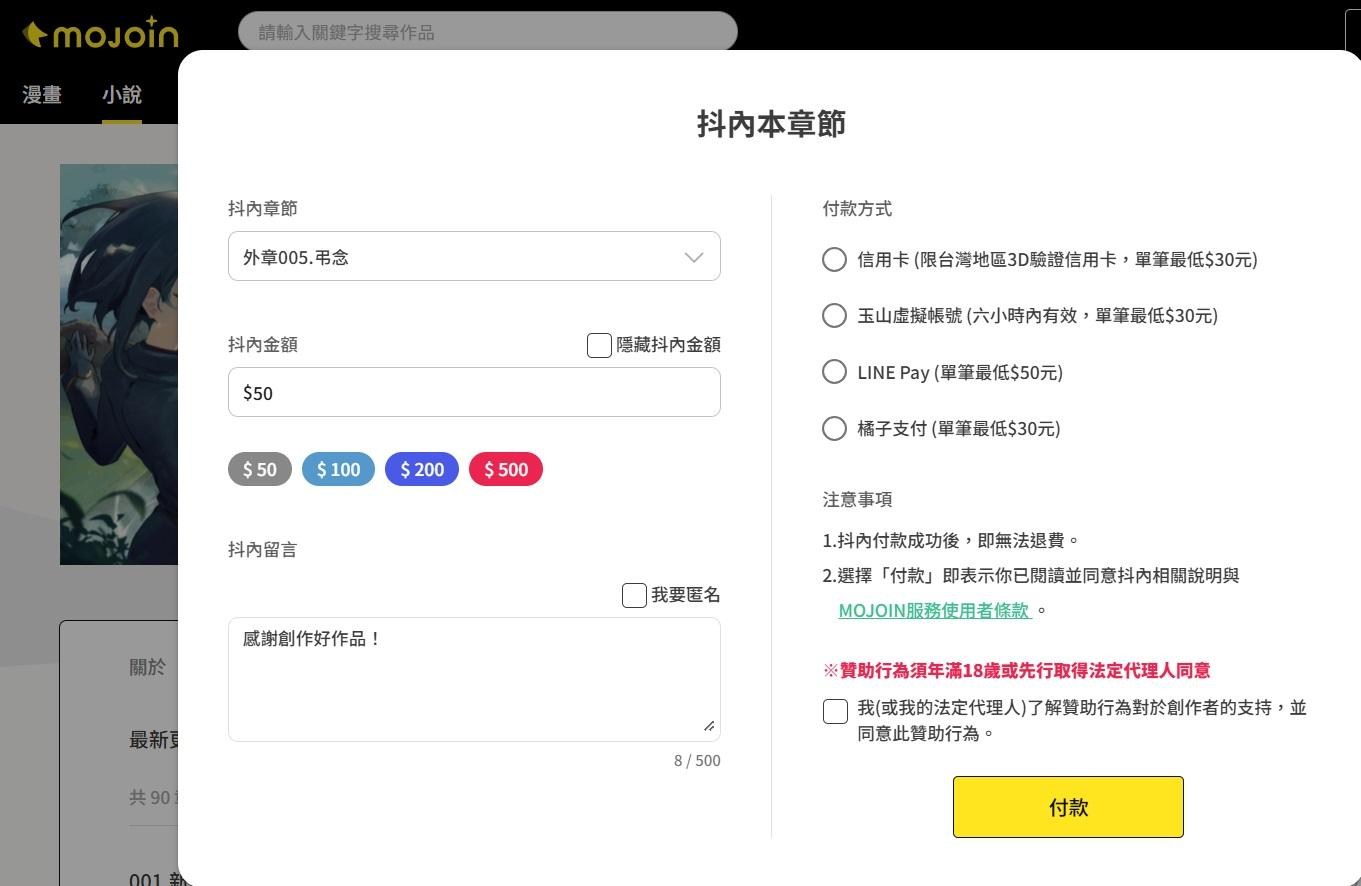Image resolution: width=1361 pixels, height=886 pixels.
Task: Choose E.SUN virtual account payment option
Action: click(x=834, y=316)
